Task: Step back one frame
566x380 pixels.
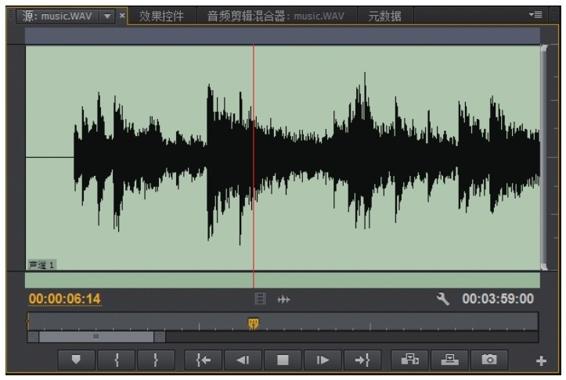Action: click(243, 360)
